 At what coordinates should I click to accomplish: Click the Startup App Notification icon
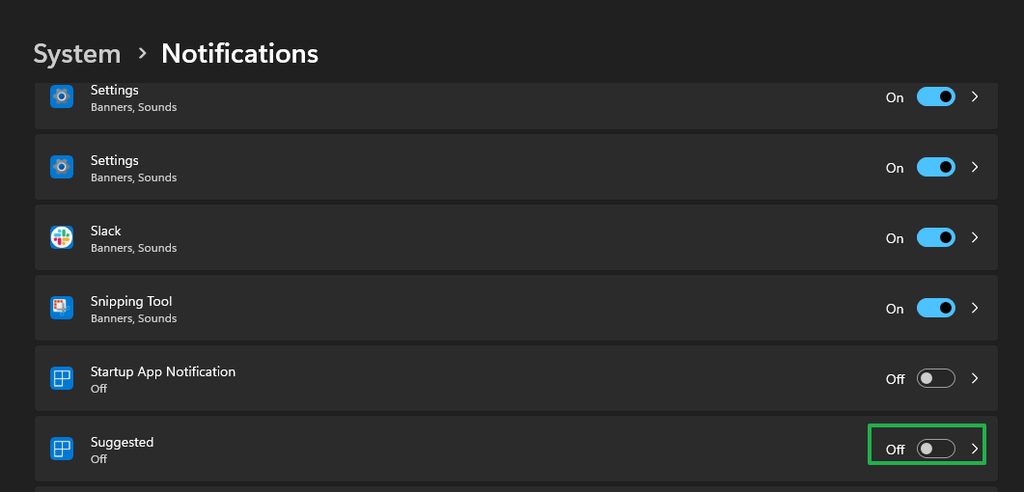[x=62, y=379]
